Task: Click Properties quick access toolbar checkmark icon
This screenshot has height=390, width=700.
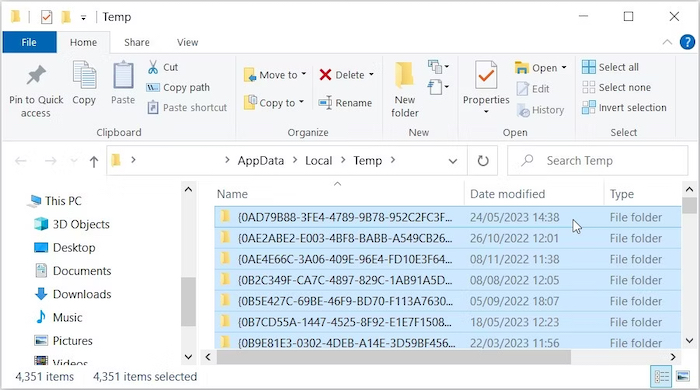Action: click(x=46, y=17)
